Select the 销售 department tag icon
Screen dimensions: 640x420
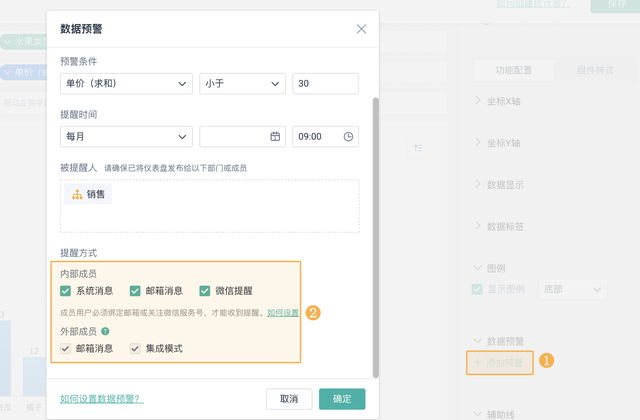coord(77,194)
